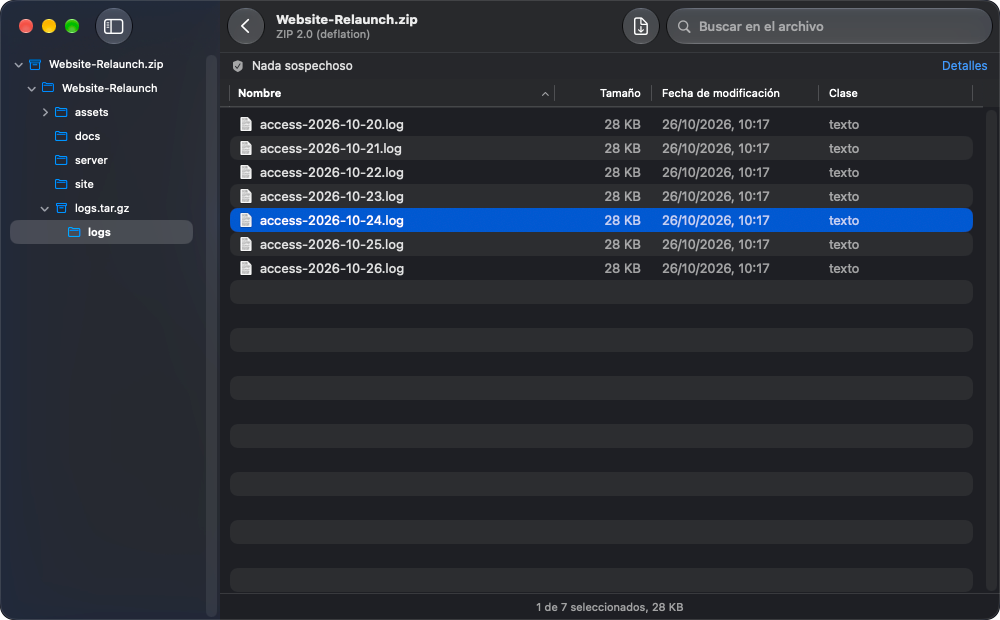Click the selected access-2026-10-24.log filename
1000x620 pixels.
[332, 221]
